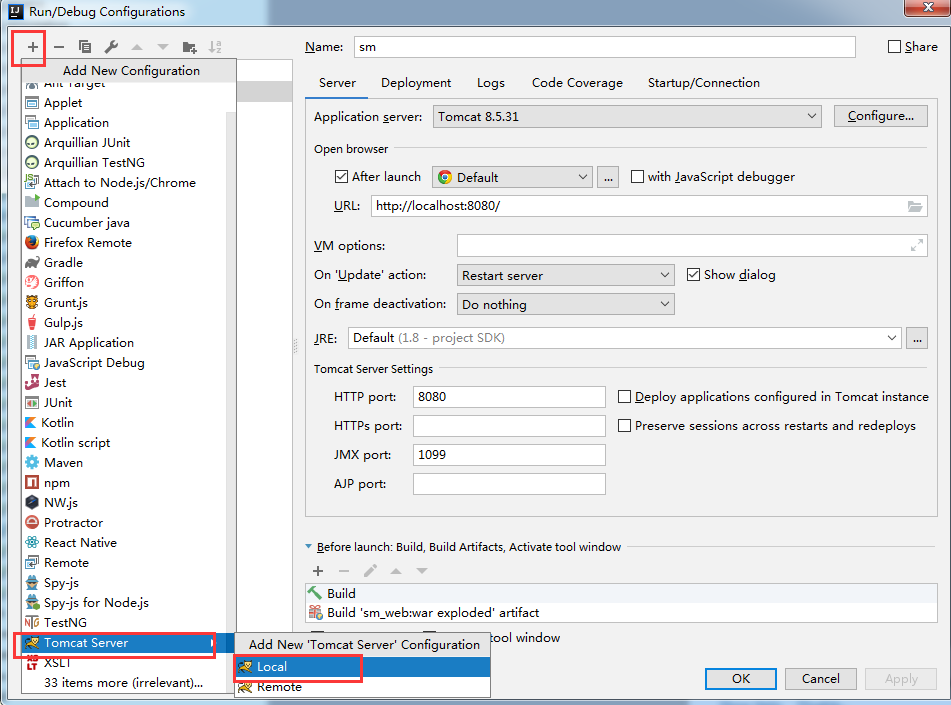Open the Application server dropdown

(x=627, y=116)
